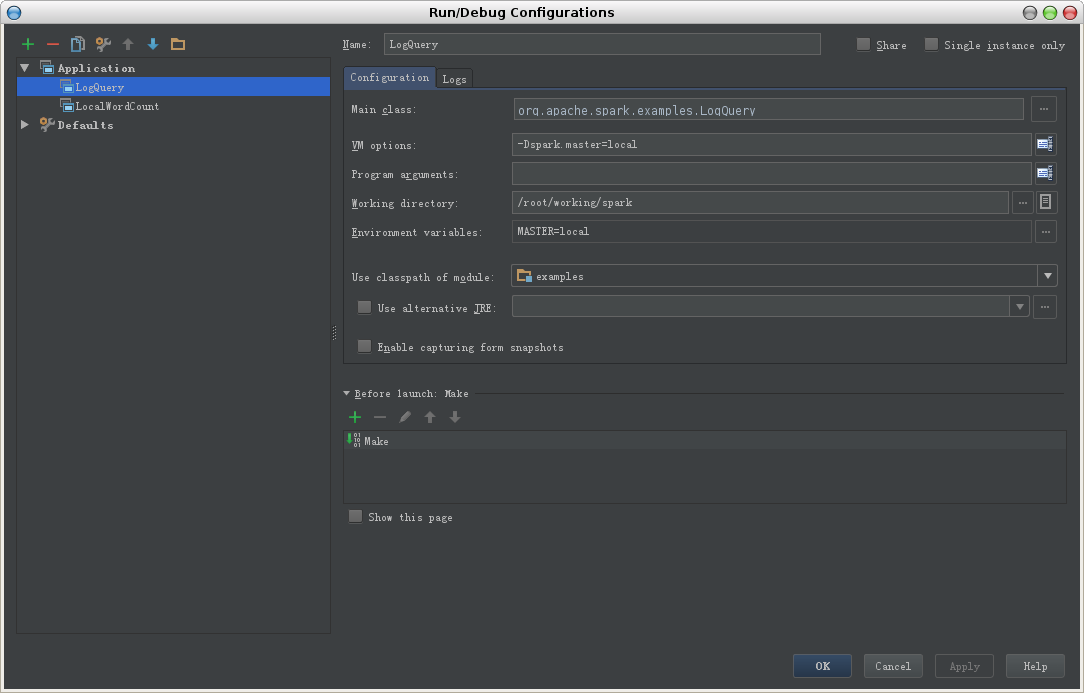The width and height of the screenshot is (1084, 693).
Task: Add a new configuration with the green plus
Action: tap(28, 44)
